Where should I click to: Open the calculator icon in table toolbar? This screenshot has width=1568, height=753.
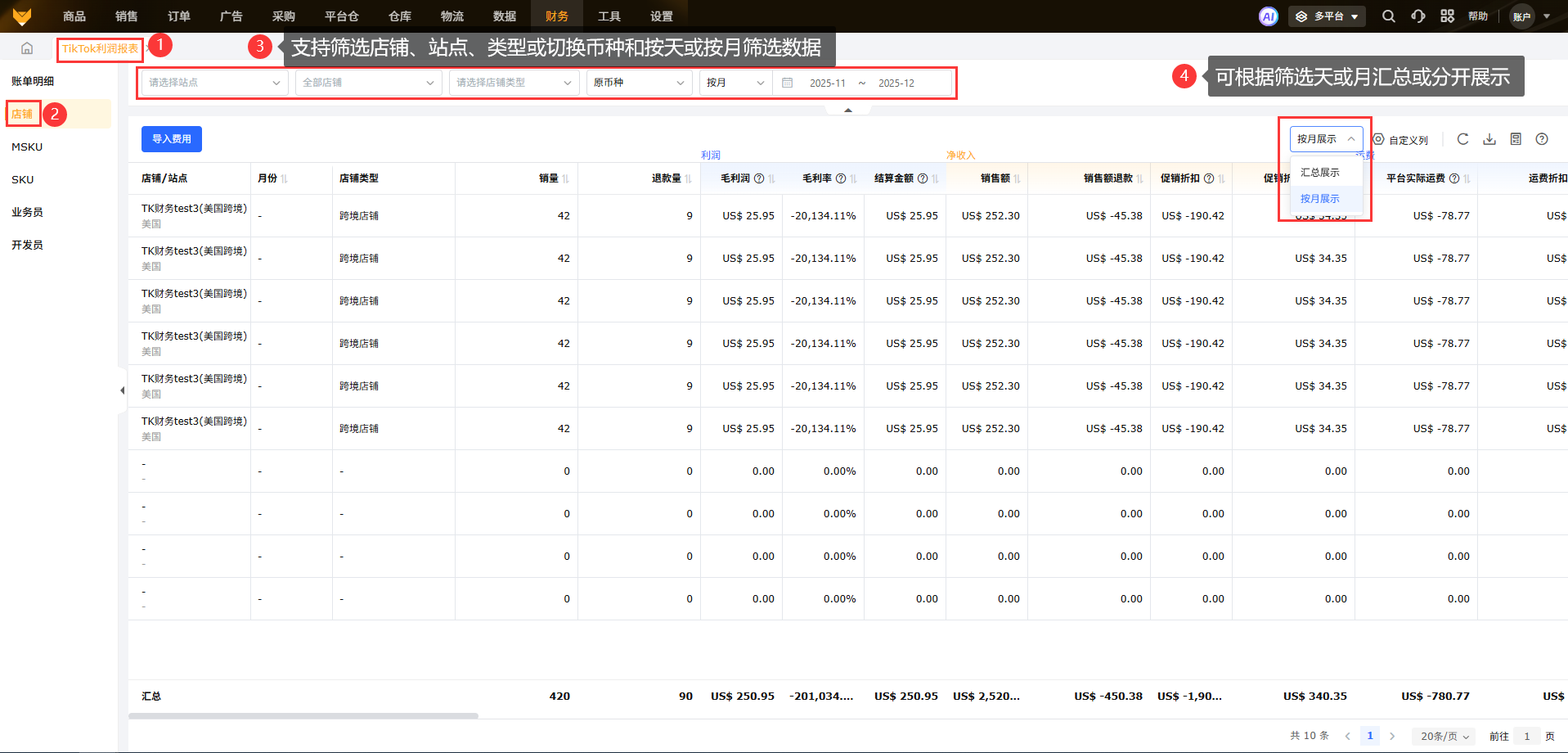click(1516, 139)
